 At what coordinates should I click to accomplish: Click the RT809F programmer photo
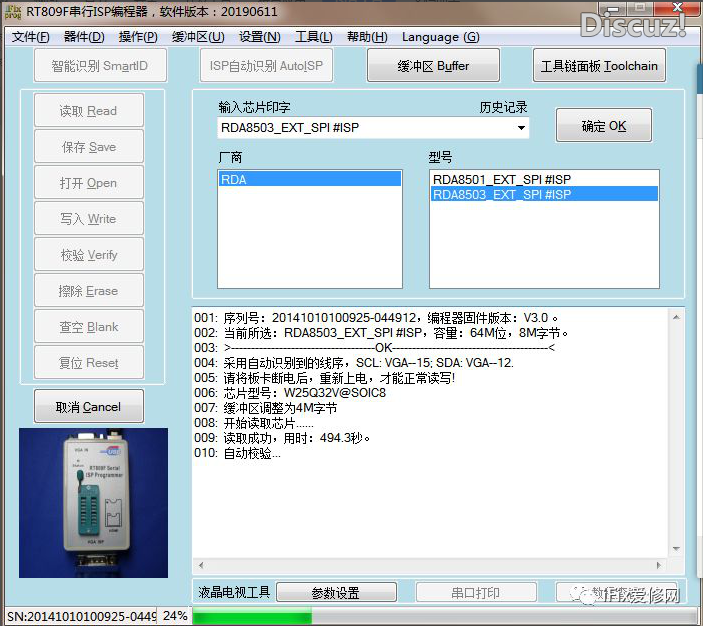93,503
